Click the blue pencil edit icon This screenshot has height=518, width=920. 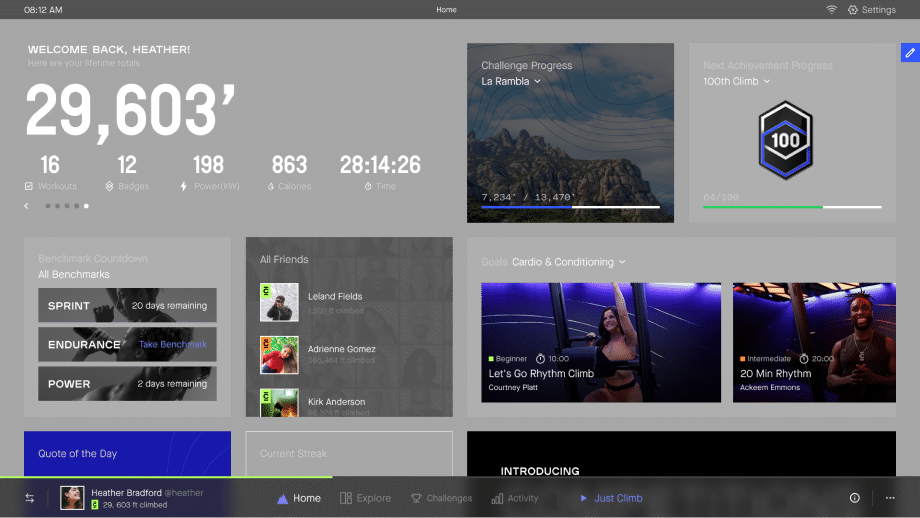pyautogui.click(x=910, y=53)
